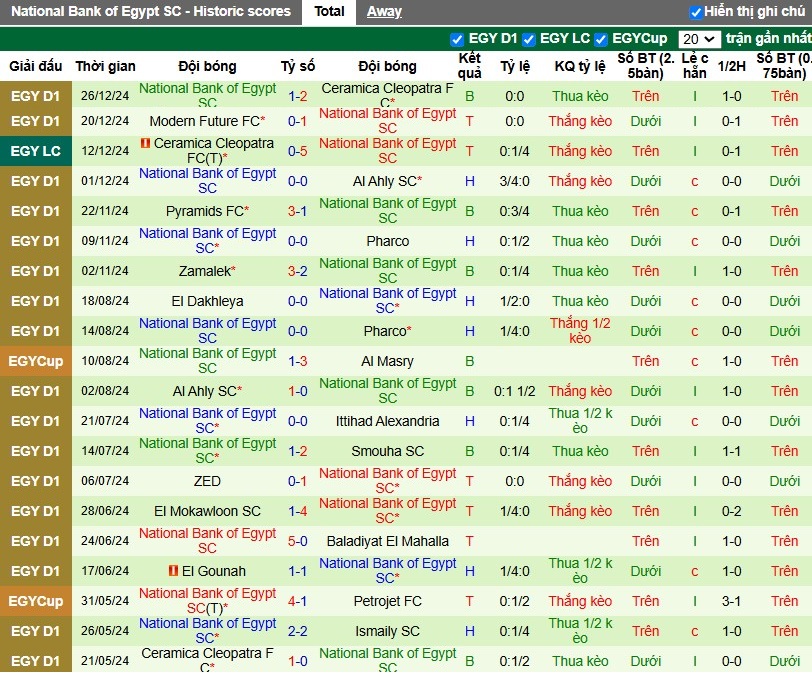This screenshot has height=676, width=812.
Task: Click the Thời gian column header
Action: click(105, 66)
